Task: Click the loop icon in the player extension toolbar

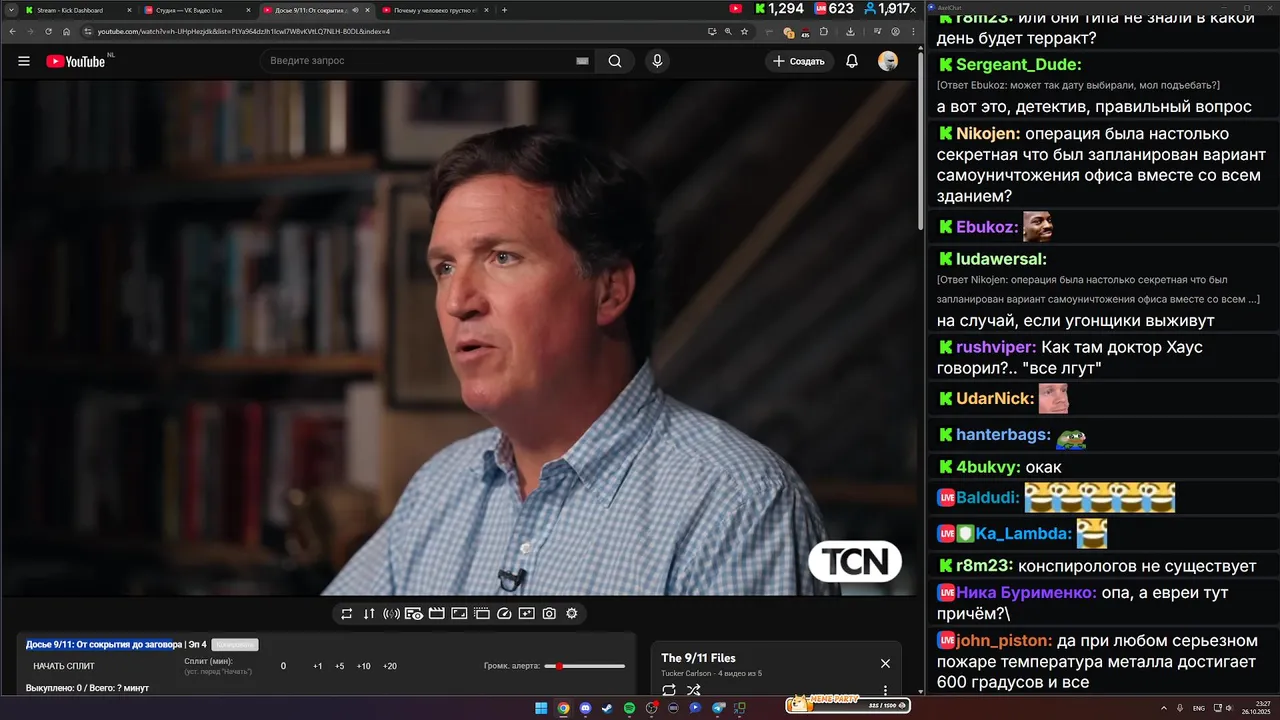Action: click(347, 614)
